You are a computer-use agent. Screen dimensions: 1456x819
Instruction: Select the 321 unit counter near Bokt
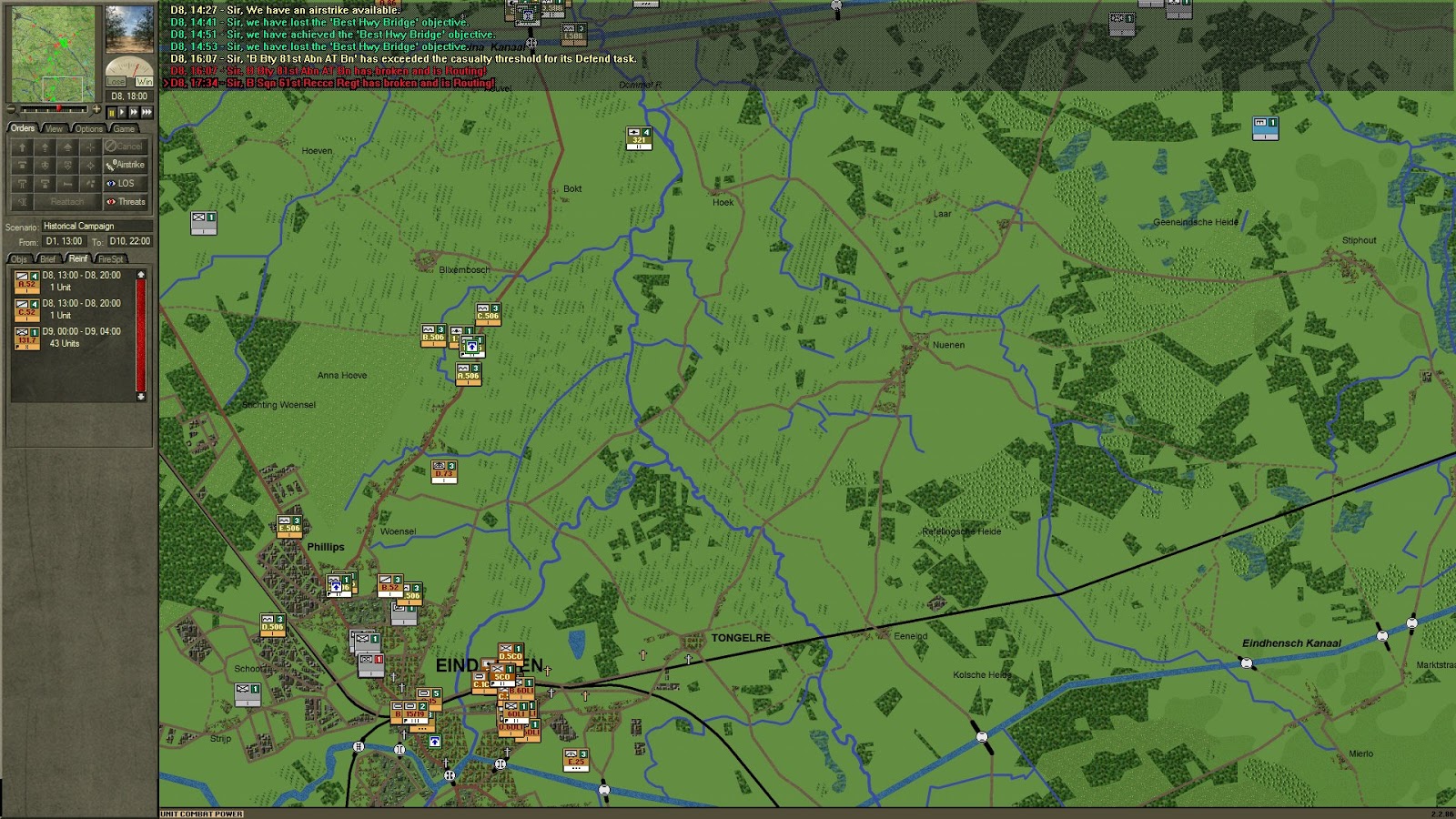click(x=639, y=138)
